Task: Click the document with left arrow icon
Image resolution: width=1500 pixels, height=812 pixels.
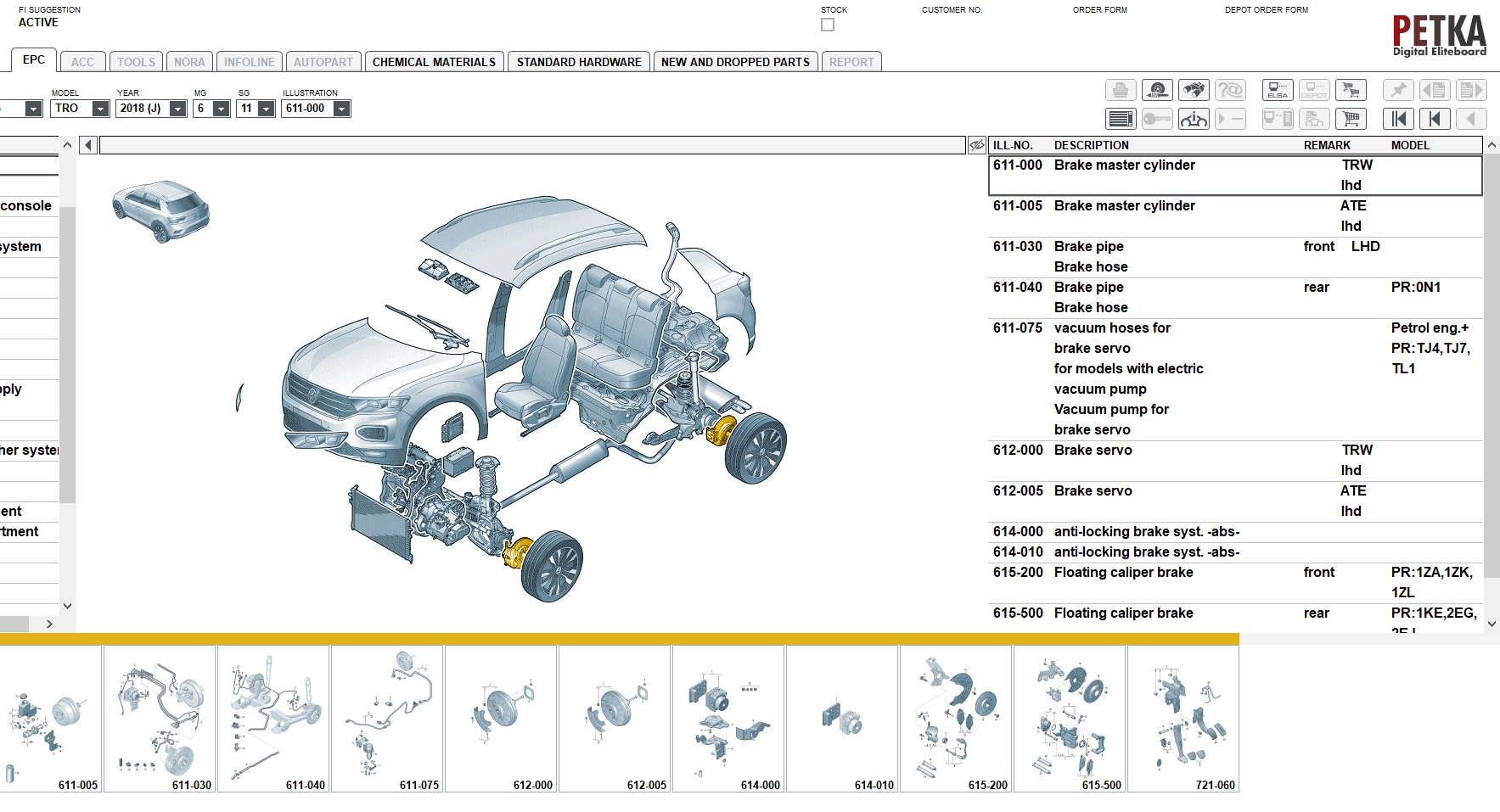Action: [1435, 90]
